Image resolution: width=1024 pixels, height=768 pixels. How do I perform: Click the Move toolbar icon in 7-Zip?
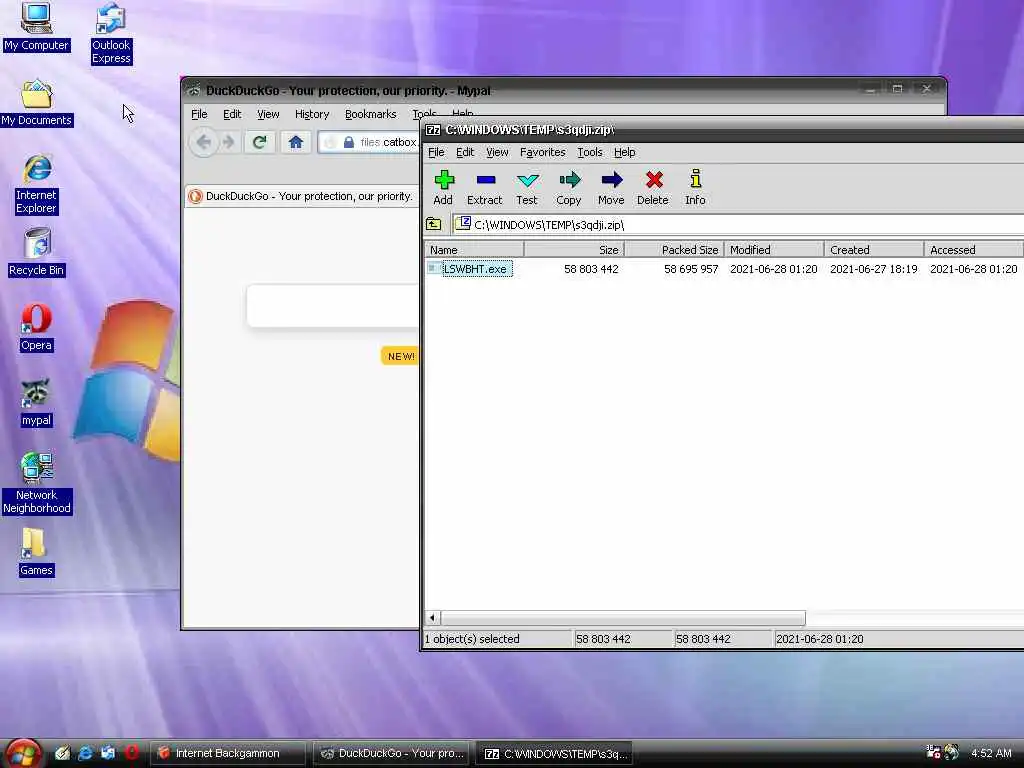point(611,187)
